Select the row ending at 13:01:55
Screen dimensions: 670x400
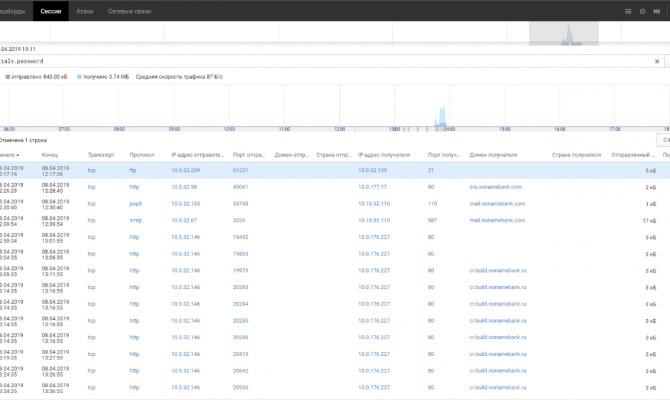tap(335, 237)
